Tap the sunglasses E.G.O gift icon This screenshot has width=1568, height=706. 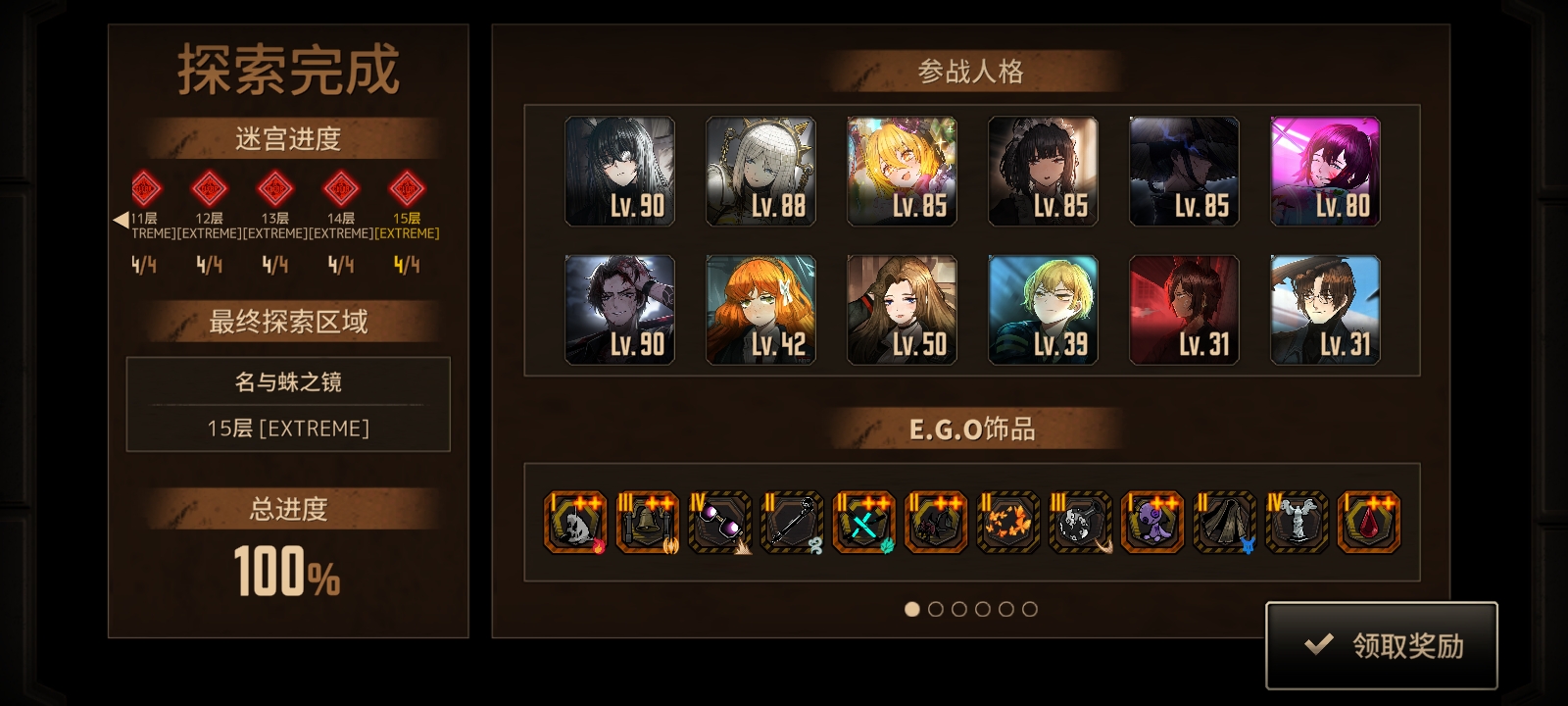click(720, 523)
